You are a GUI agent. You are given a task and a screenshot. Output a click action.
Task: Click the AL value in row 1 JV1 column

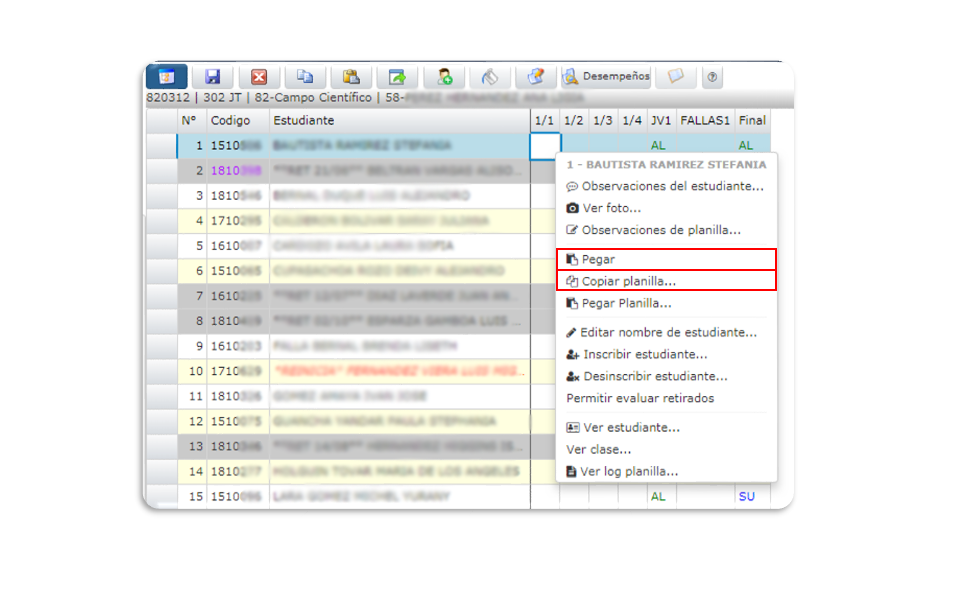coord(658,146)
